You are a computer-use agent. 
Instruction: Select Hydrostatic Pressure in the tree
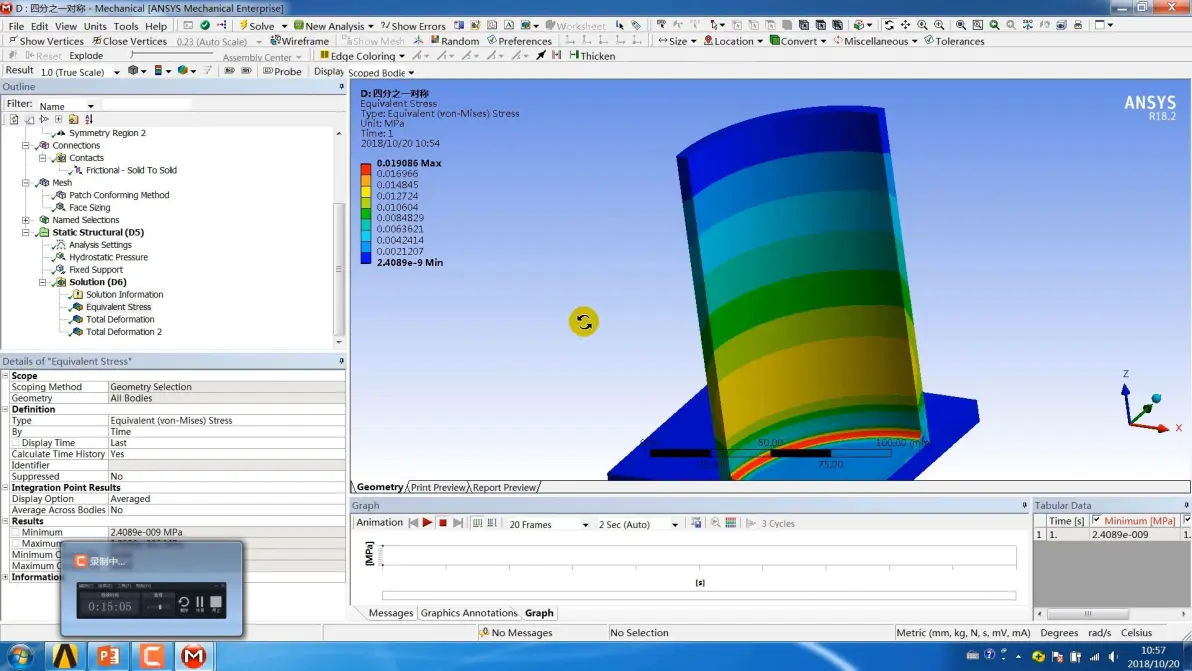(108, 257)
